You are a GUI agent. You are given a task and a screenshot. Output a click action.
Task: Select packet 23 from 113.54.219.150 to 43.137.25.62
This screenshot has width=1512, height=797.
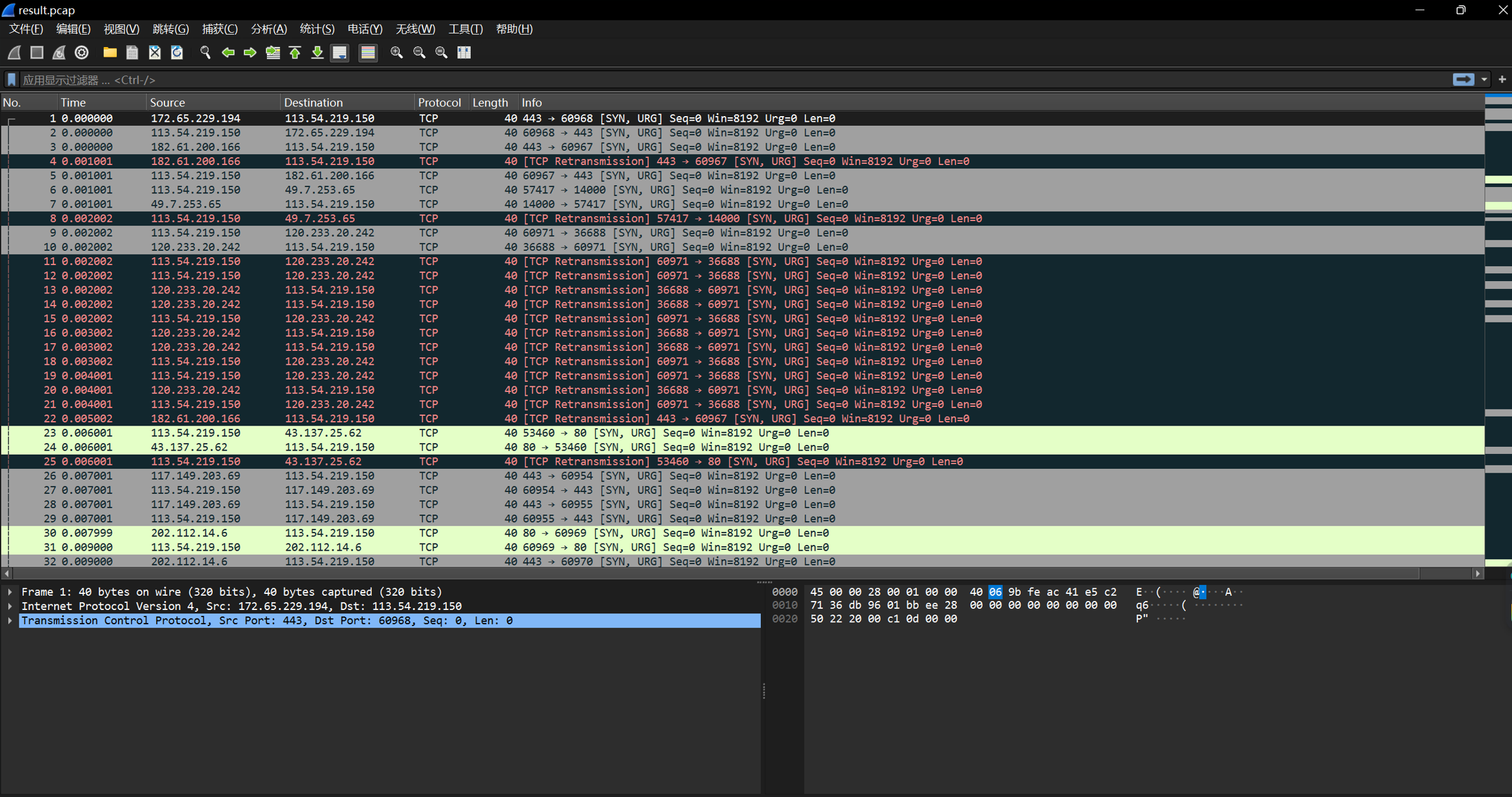(x=743, y=433)
